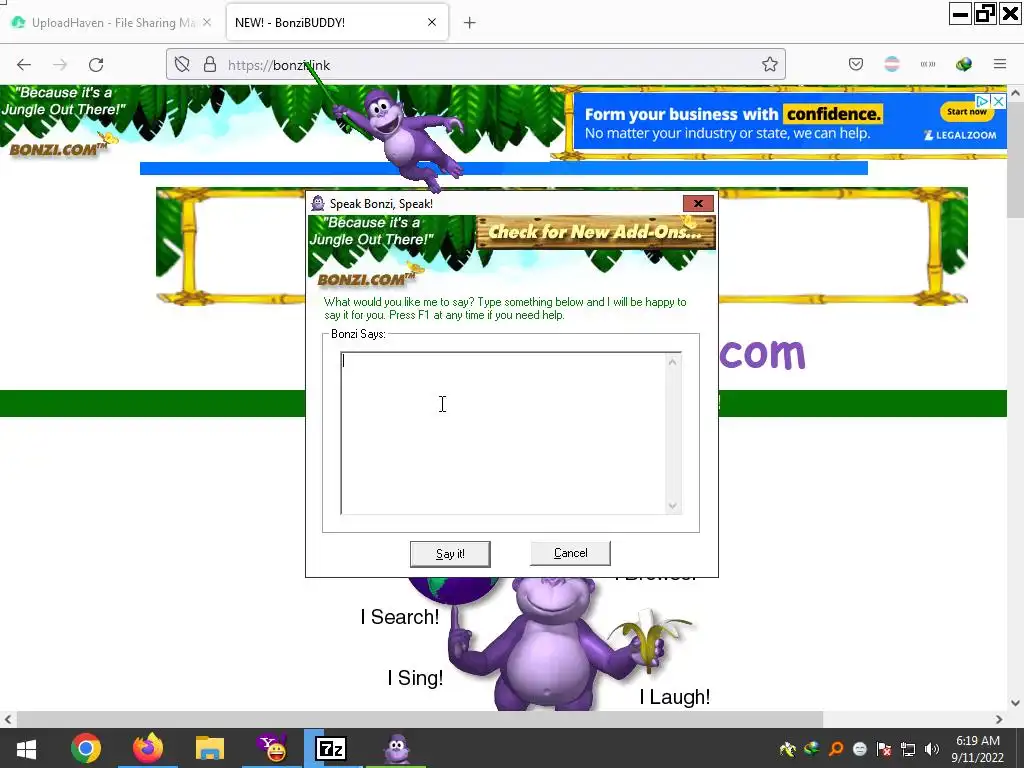This screenshot has height=768, width=1024.
Task: Open tracking protection shield icon
Action: click(182, 65)
